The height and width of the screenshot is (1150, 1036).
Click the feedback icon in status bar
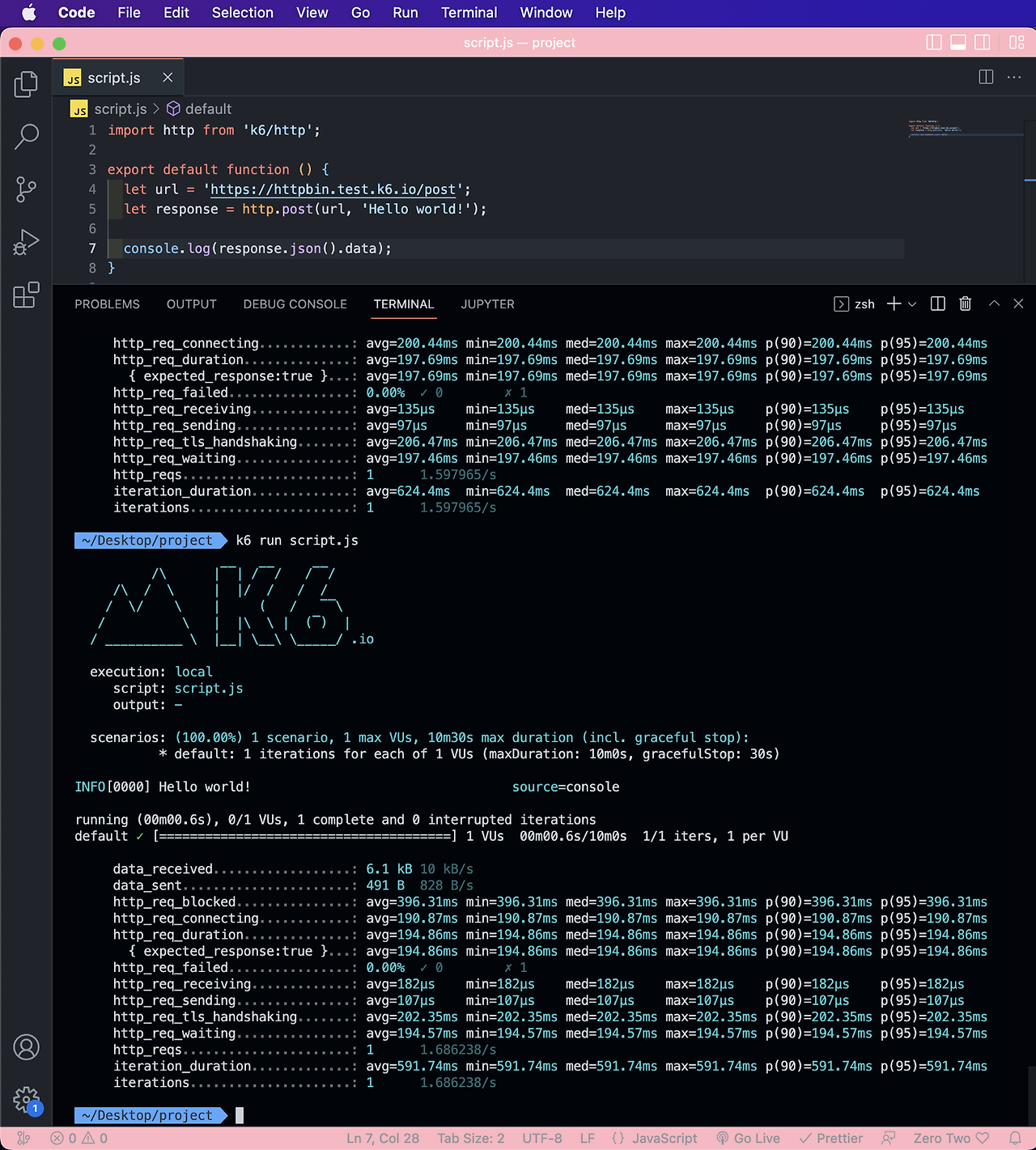click(x=889, y=1138)
